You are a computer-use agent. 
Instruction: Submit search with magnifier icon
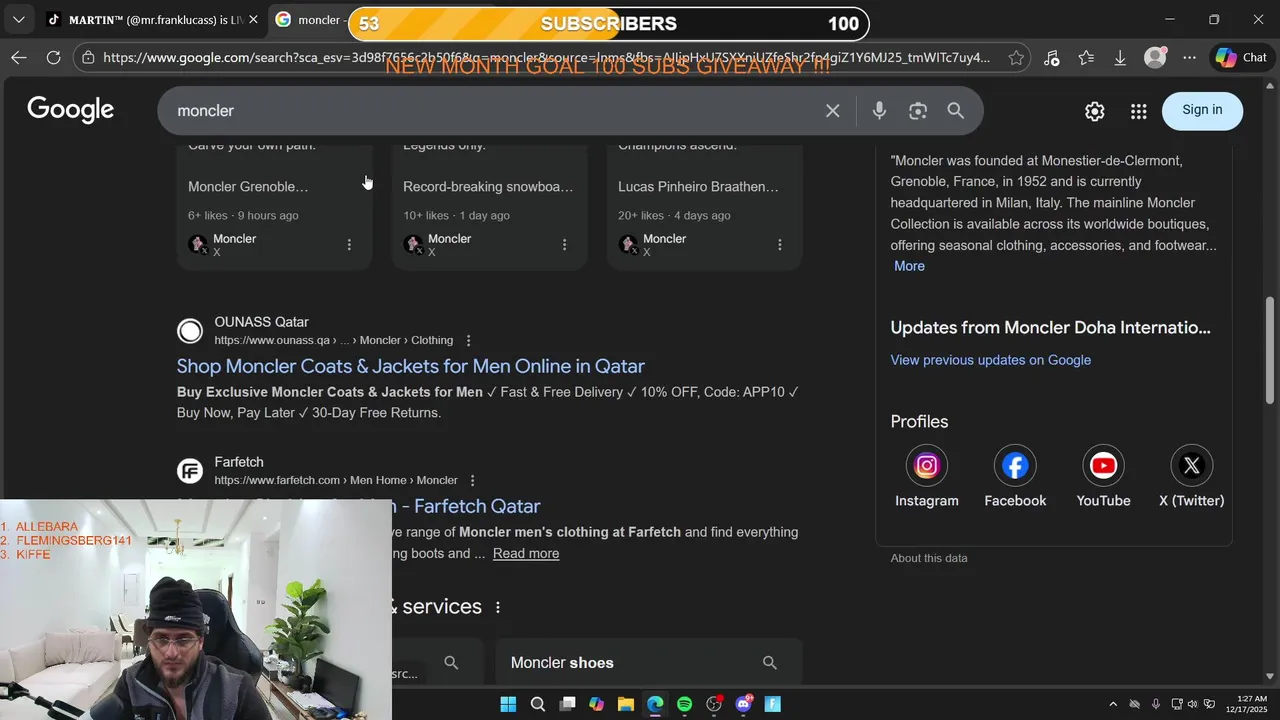tap(956, 111)
